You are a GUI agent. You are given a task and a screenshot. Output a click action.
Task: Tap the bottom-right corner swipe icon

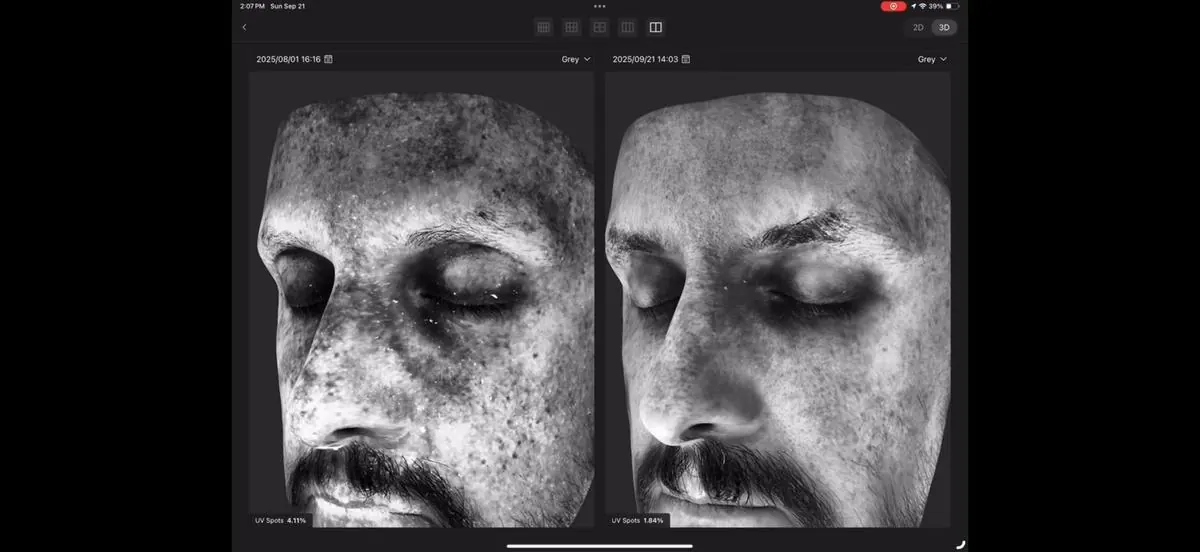coord(960,544)
